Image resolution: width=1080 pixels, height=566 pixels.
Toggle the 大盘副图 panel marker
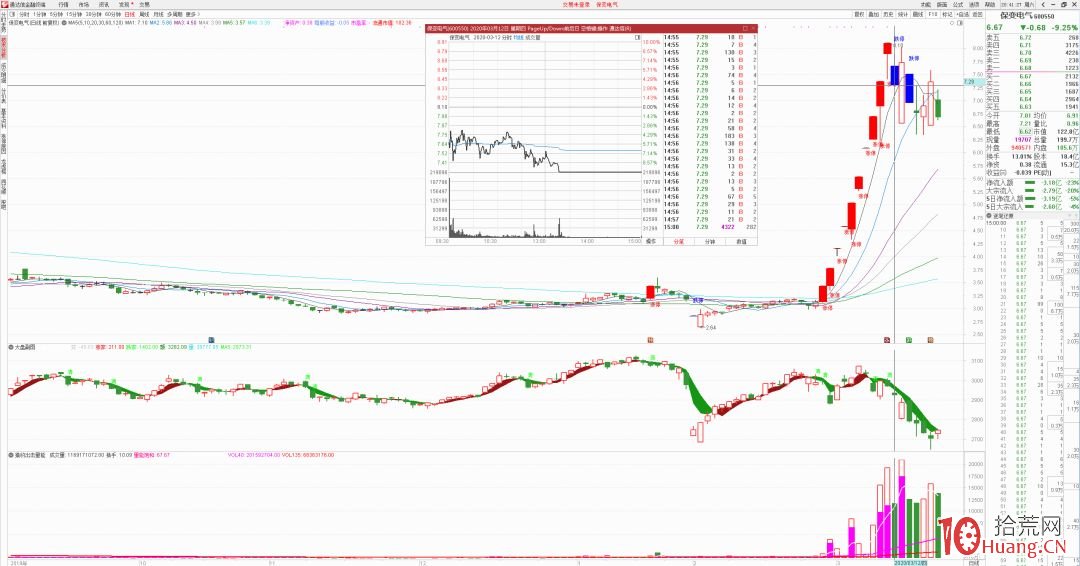click(x=12, y=347)
